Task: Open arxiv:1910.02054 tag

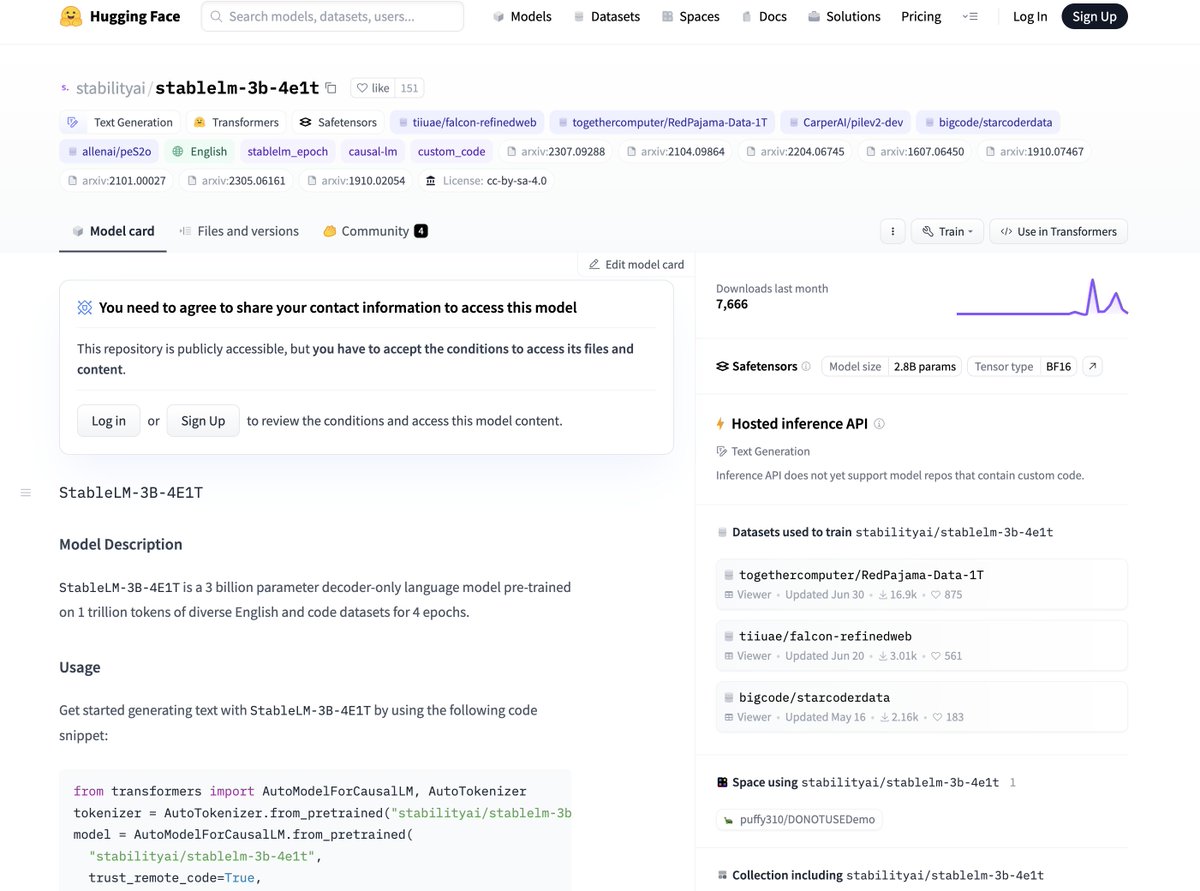Action: pyautogui.click(x=356, y=180)
